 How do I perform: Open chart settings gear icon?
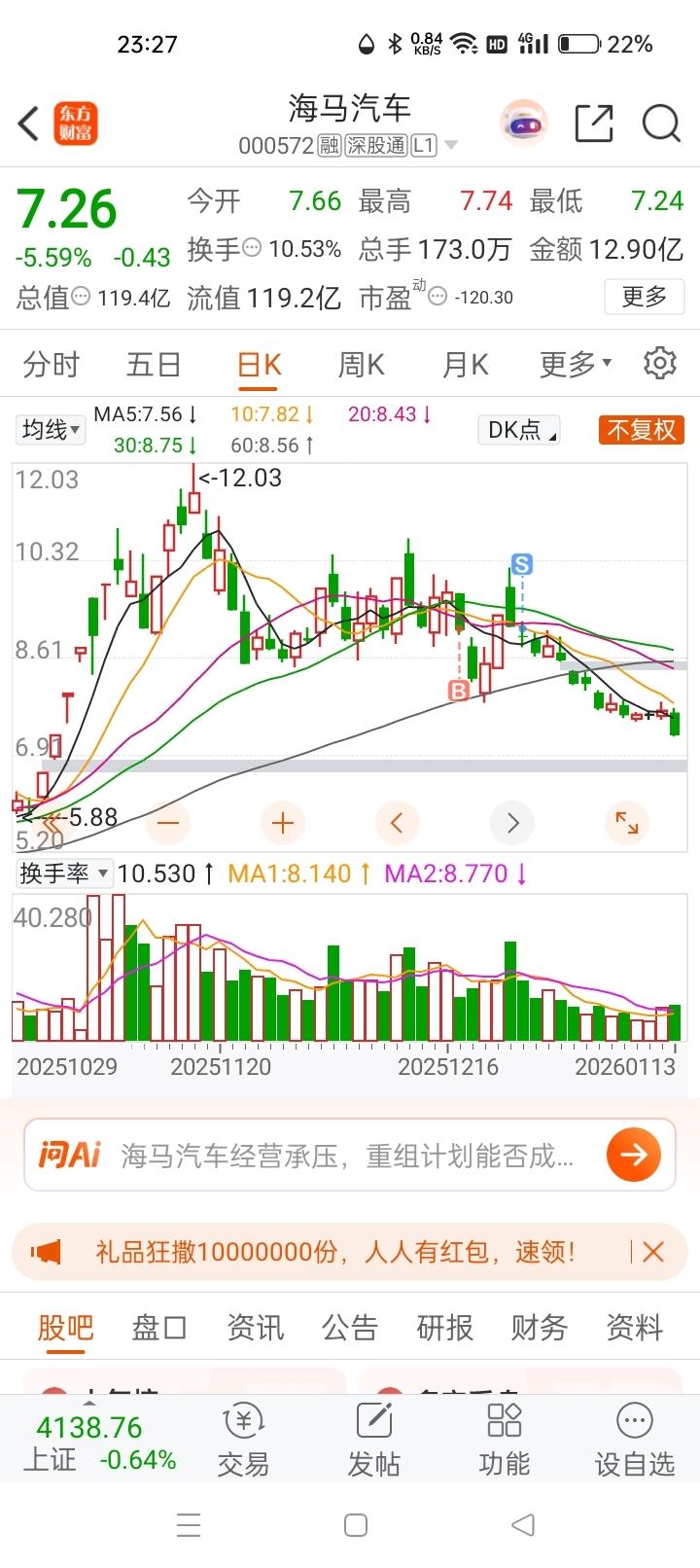[x=660, y=363]
